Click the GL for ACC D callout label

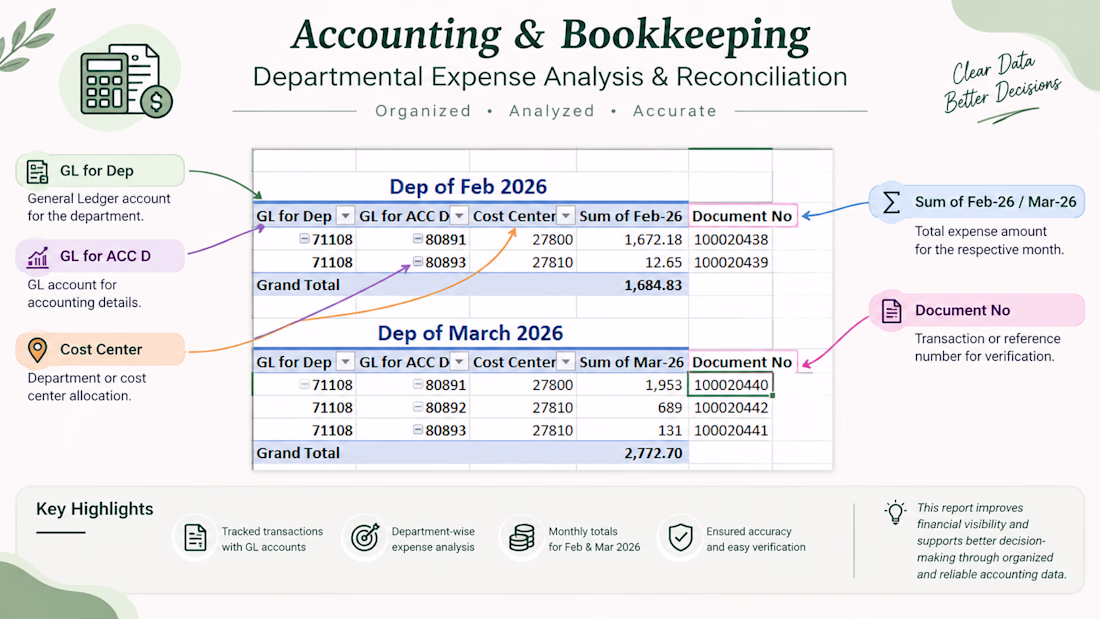[105, 256]
